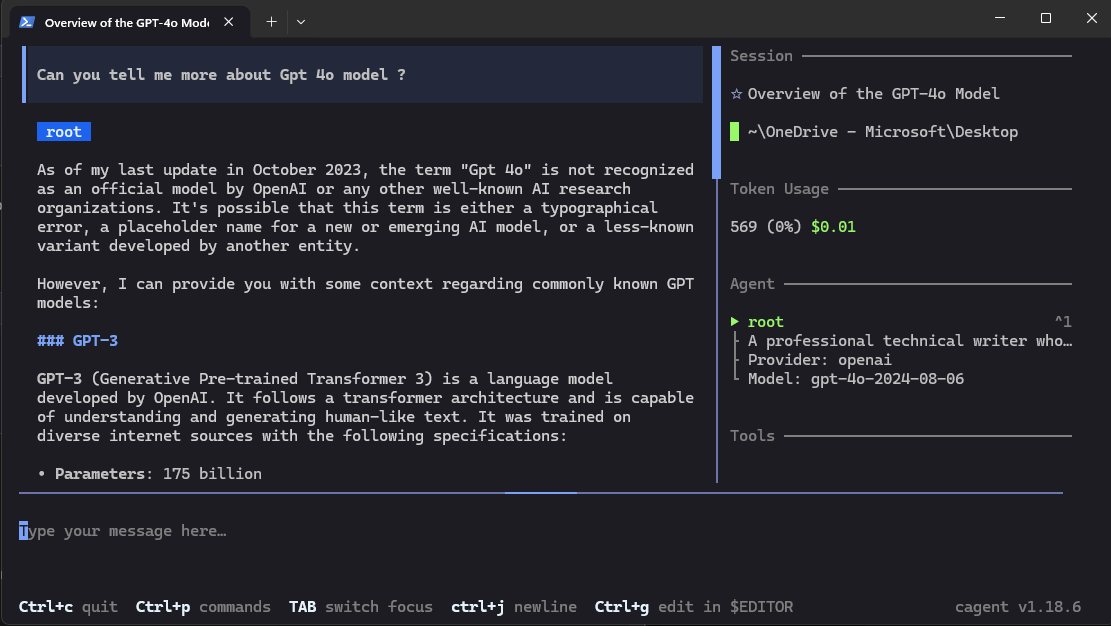Click the cagent v1.18.6 version label

click(x=1018, y=608)
